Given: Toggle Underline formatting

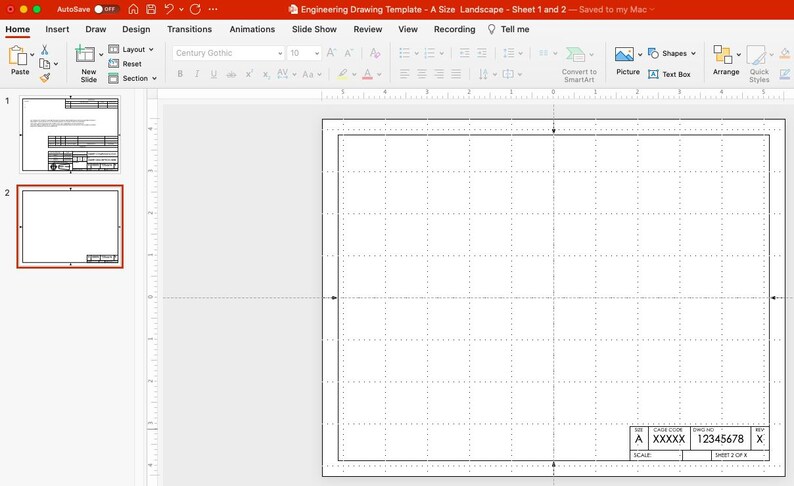Looking at the screenshot, I should coord(214,74).
